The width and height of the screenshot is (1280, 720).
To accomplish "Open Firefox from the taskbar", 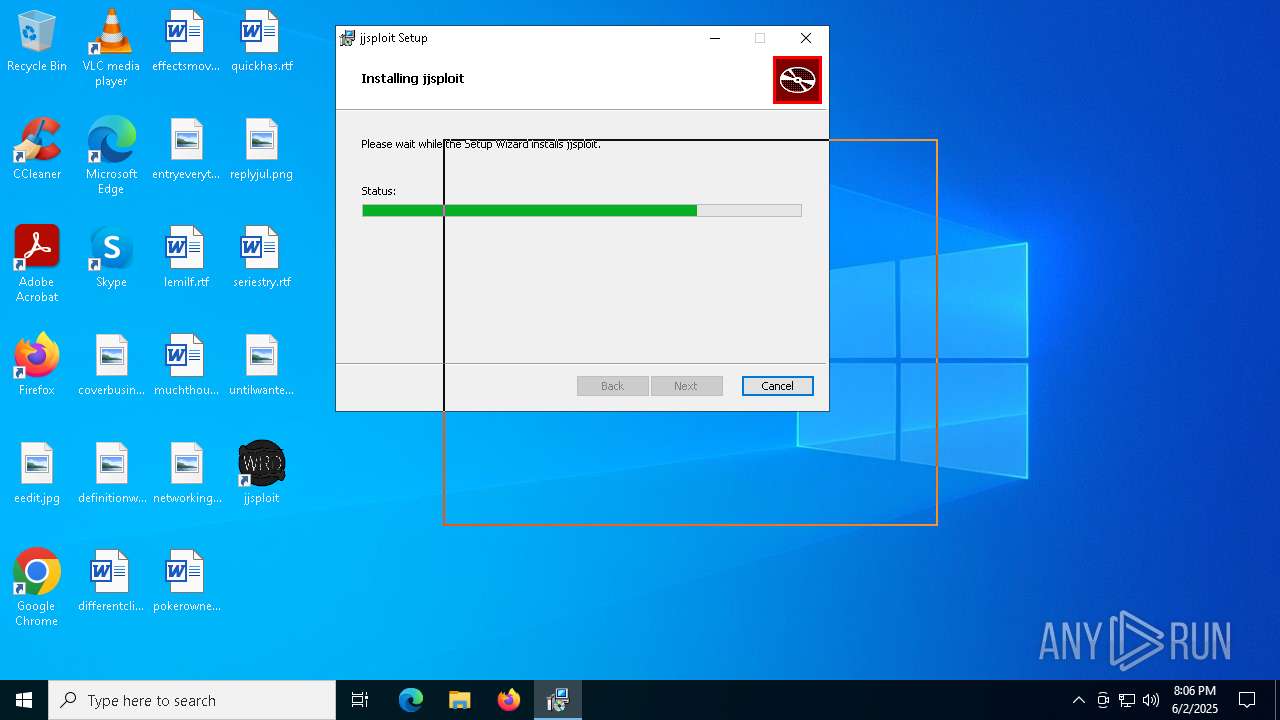I will pos(509,700).
